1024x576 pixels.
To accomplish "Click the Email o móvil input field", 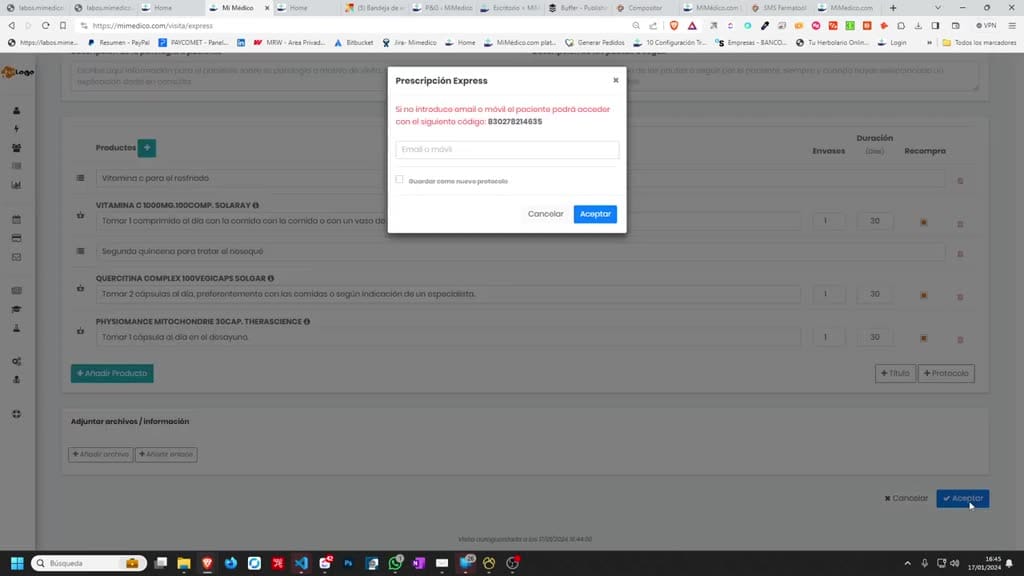I will [507, 150].
